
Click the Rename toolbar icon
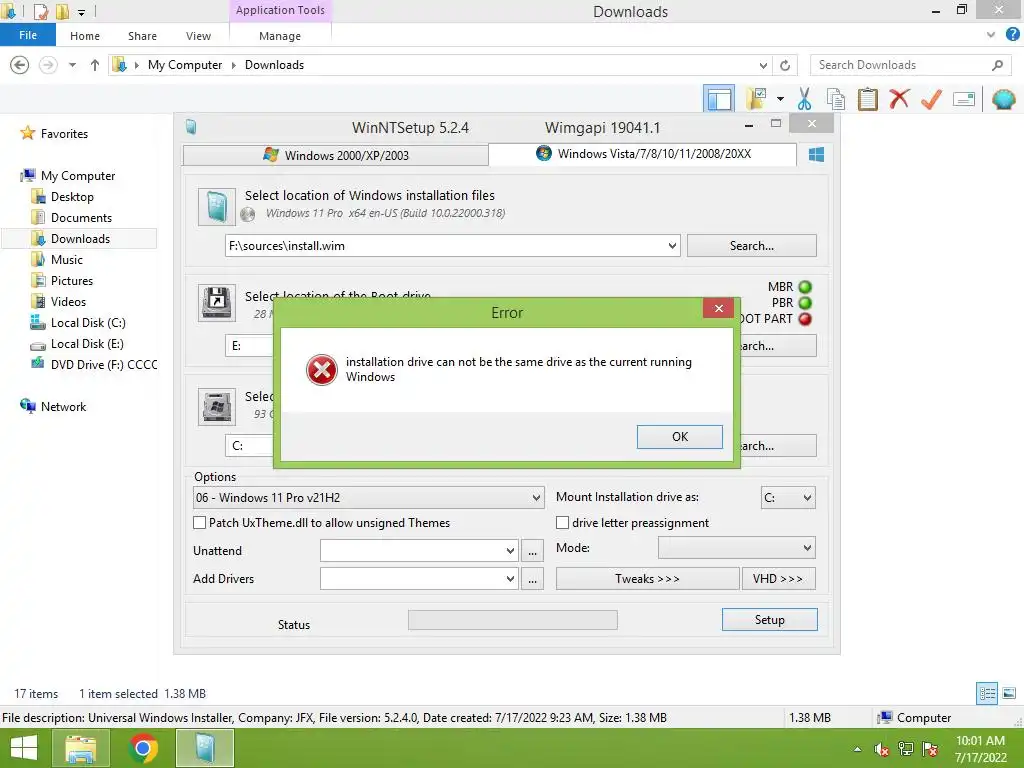964,99
